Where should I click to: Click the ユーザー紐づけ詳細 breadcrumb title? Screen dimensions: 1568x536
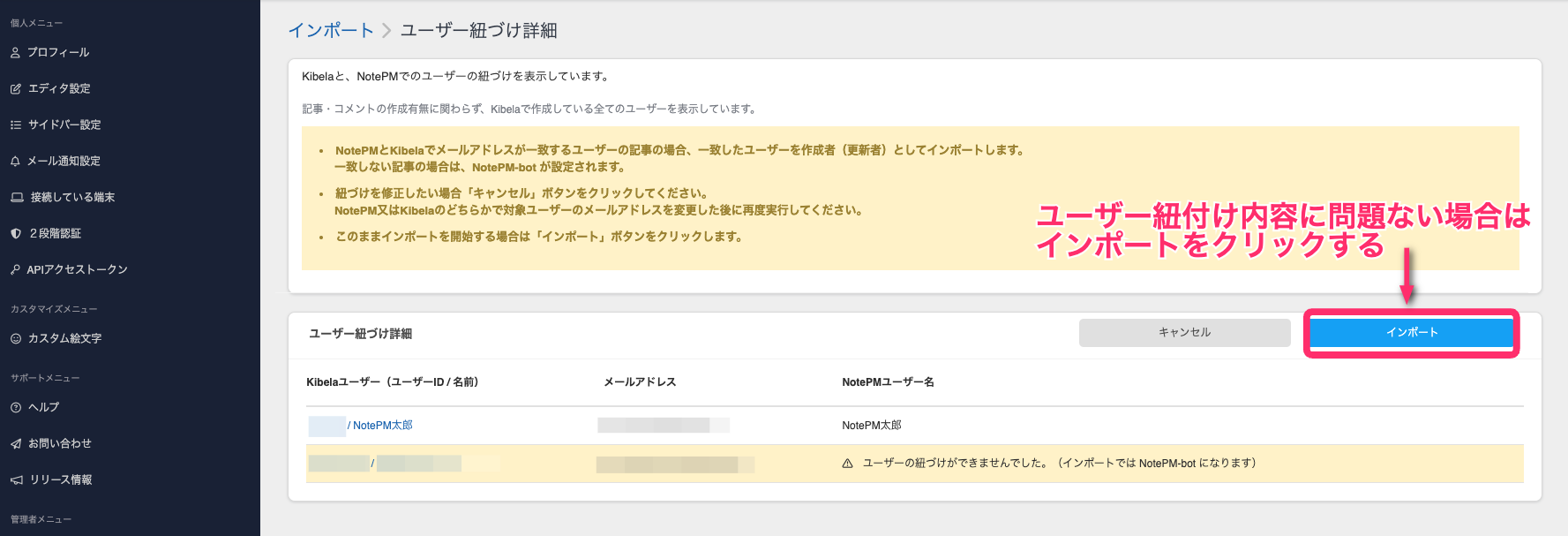coord(479,31)
